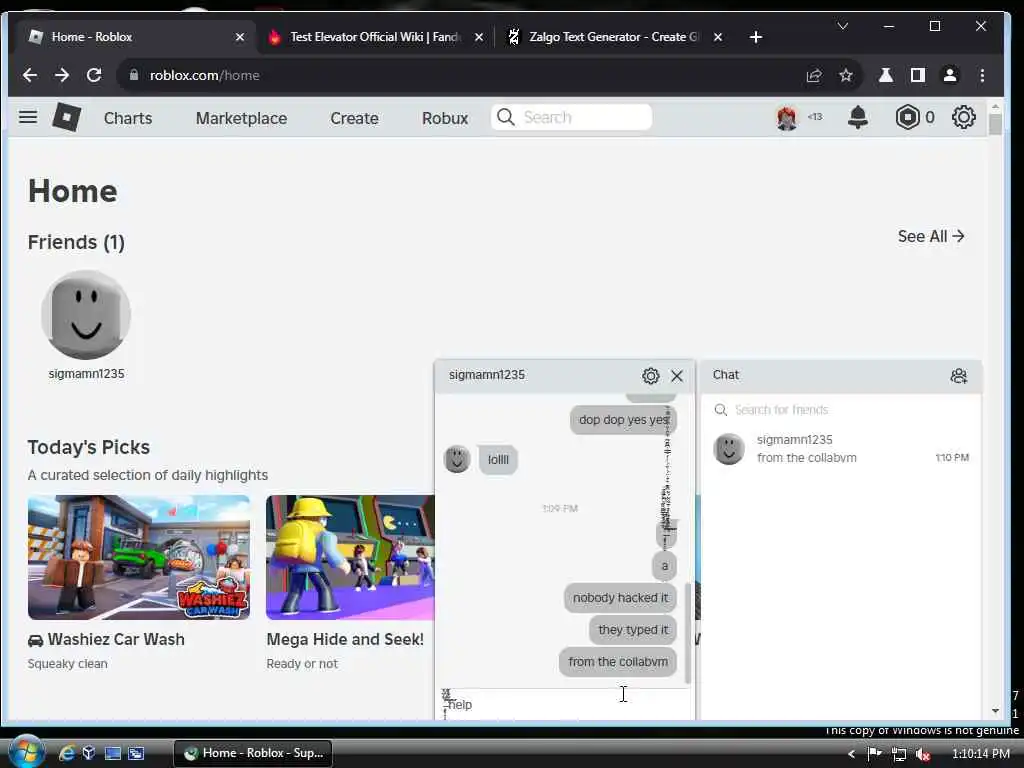Focus the Roblox search field

click(x=571, y=118)
